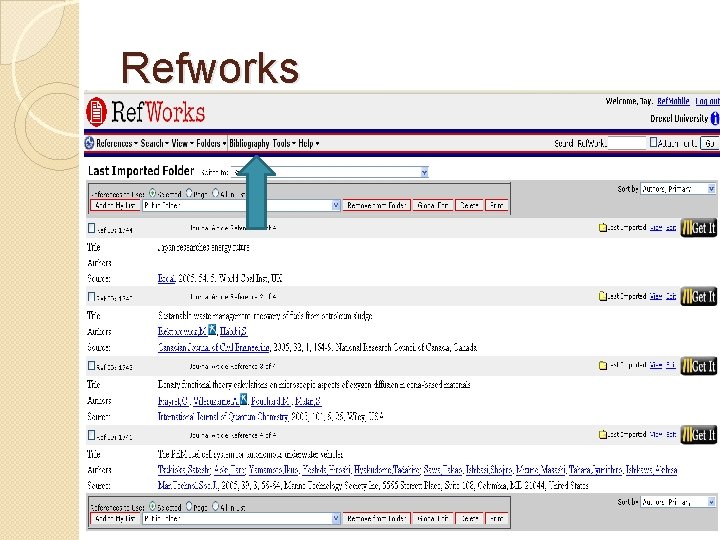The width and height of the screenshot is (720, 540).
Task: Select the bottom 'All in List' radio button
Action: [x=216, y=506]
